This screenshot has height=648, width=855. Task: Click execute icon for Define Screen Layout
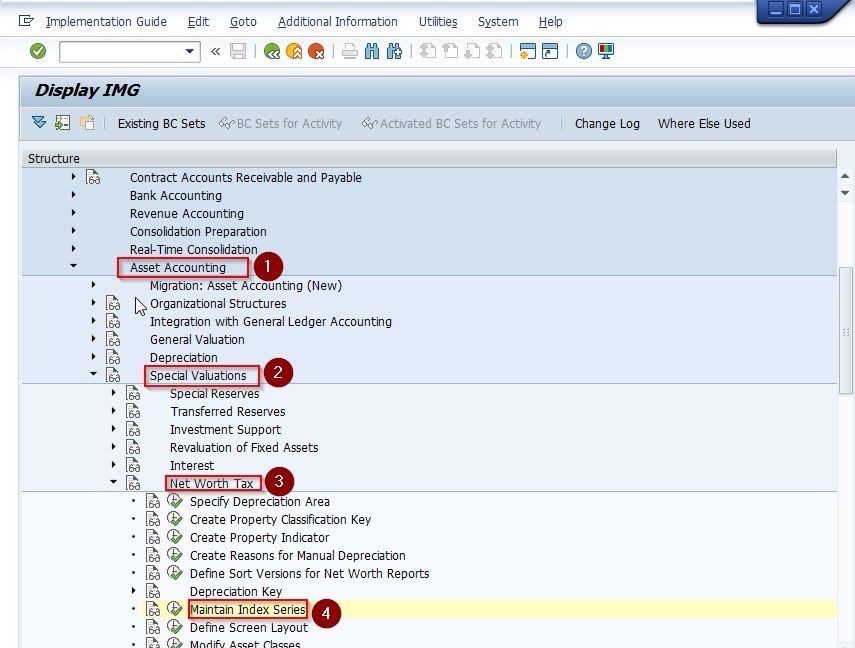click(x=174, y=627)
